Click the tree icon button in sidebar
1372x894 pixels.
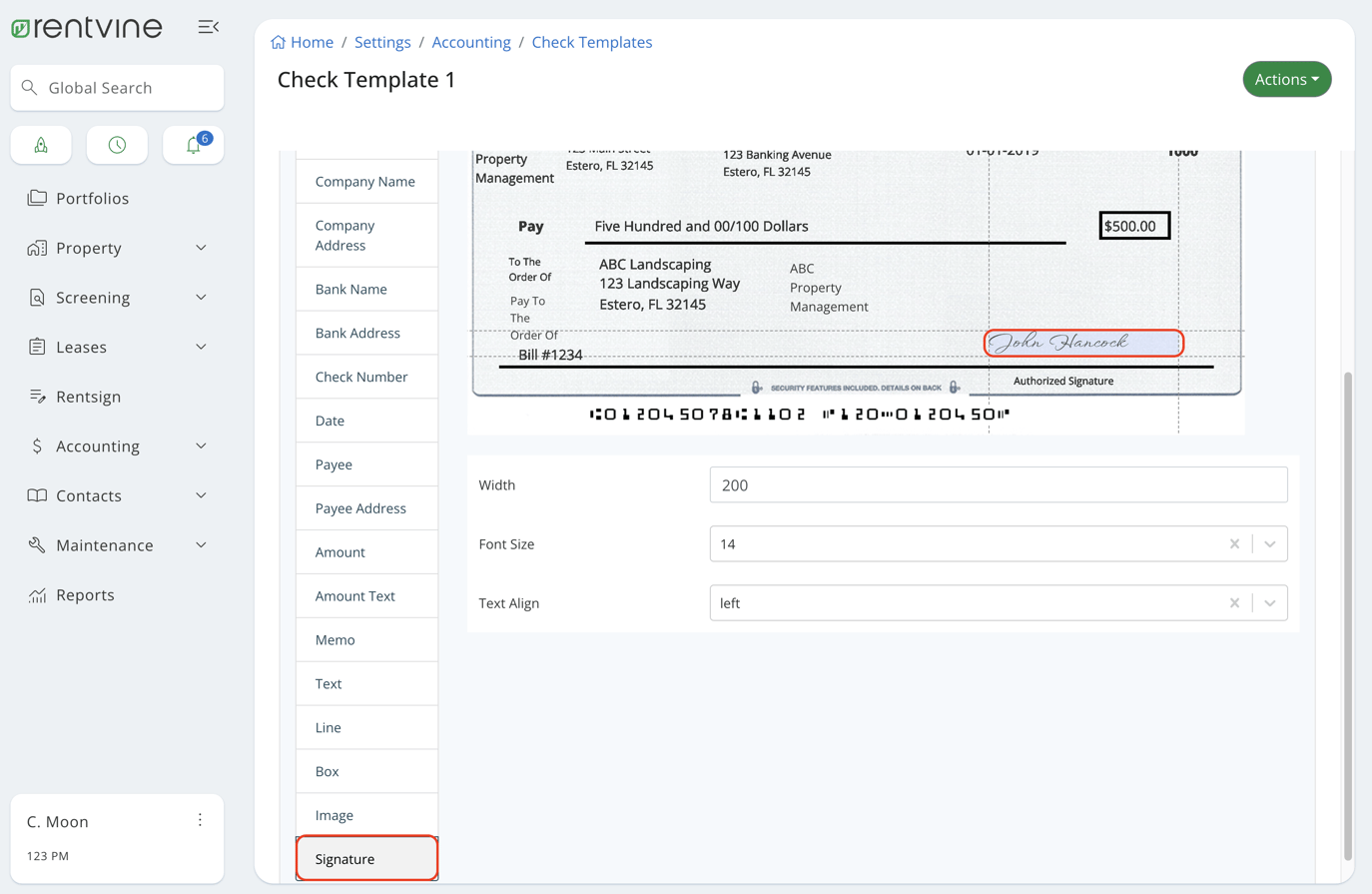(41, 146)
